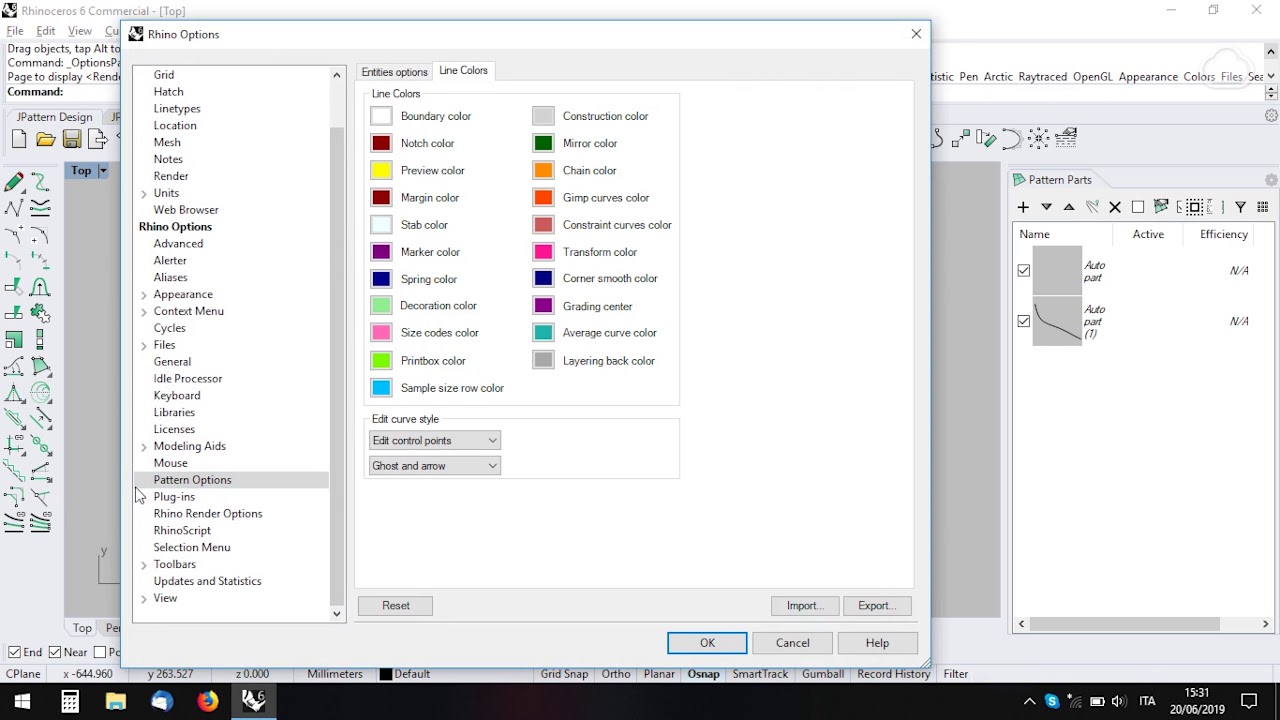Select Rhino Render Options in the tree
The height and width of the screenshot is (720, 1280).
coord(208,514)
